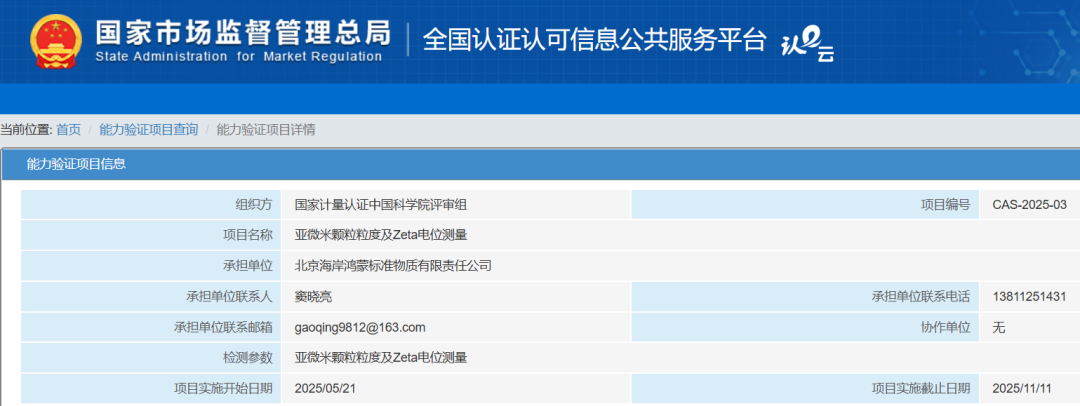Select the 项目名称 value 亚微米颗粒粒度及Zeta电位测量

click(381, 235)
